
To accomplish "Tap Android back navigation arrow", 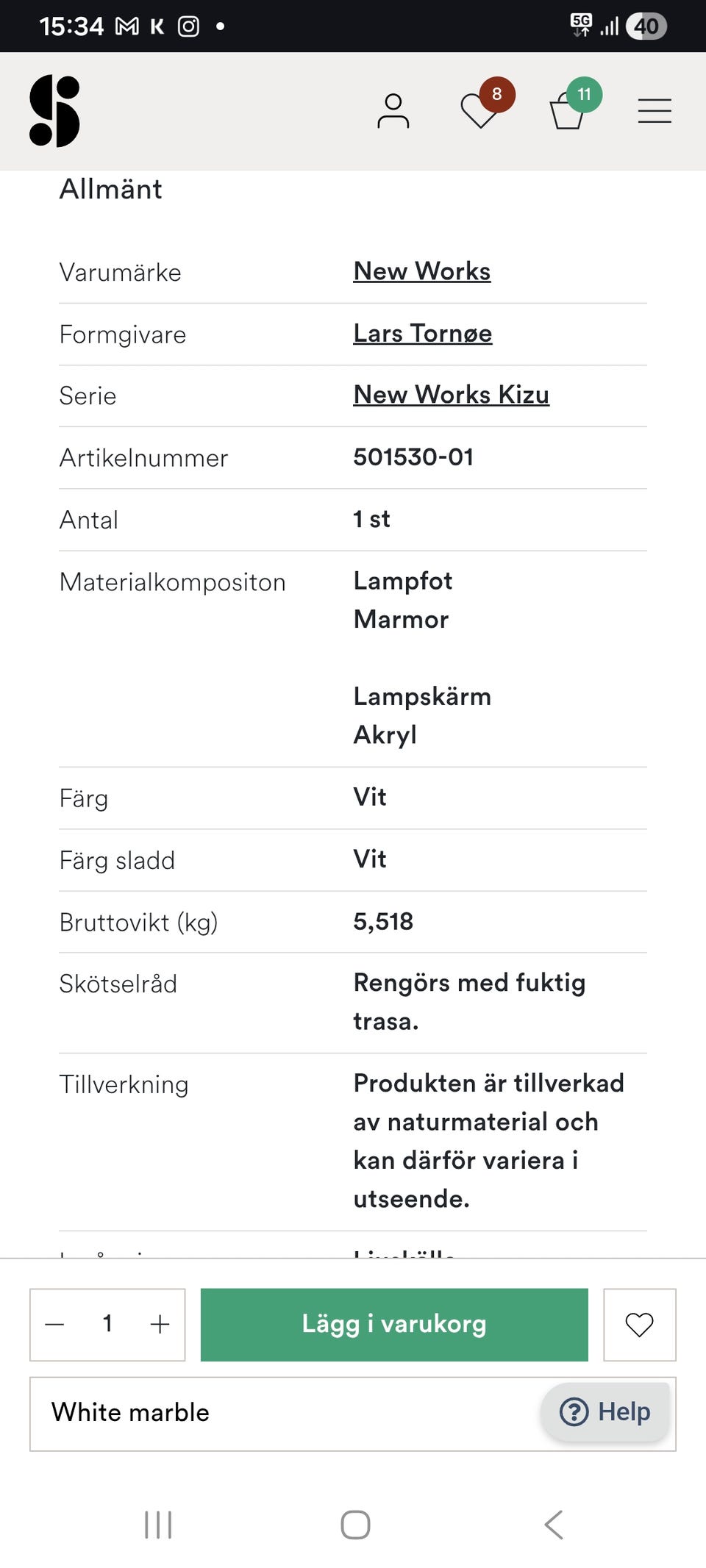I will [x=554, y=1525].
